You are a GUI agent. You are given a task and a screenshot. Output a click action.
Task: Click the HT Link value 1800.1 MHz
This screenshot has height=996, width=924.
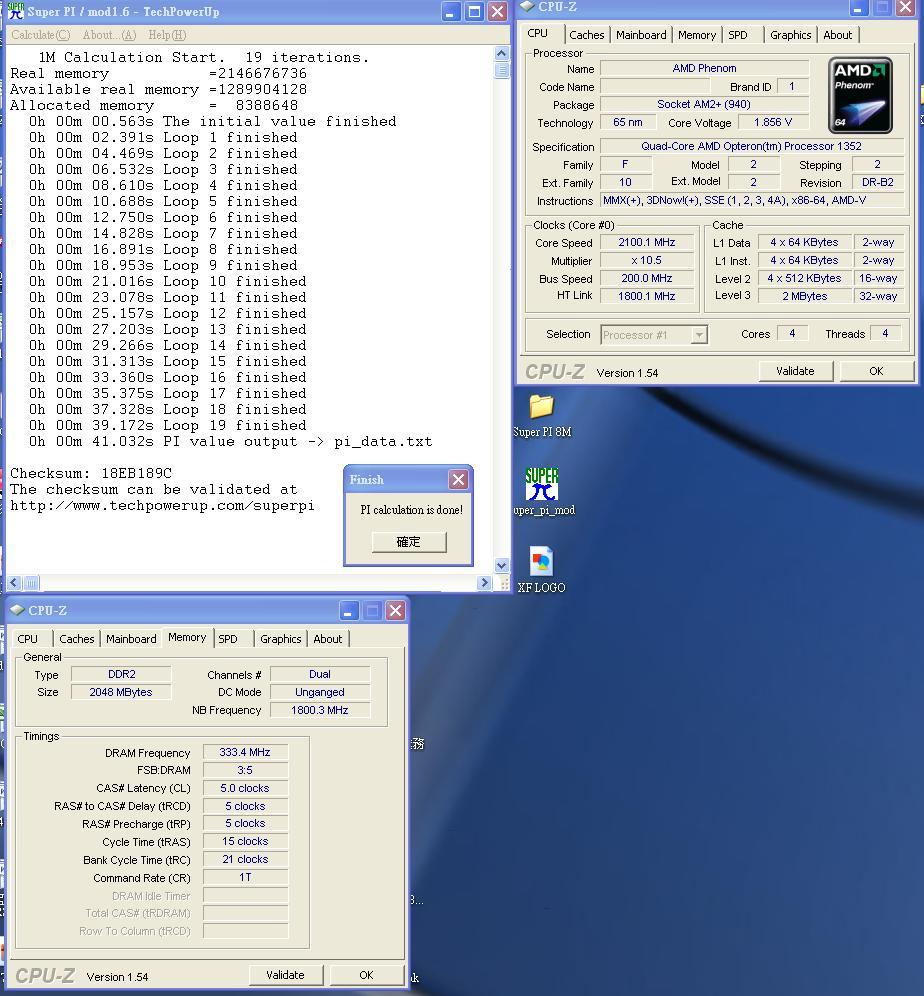point(646,296)
